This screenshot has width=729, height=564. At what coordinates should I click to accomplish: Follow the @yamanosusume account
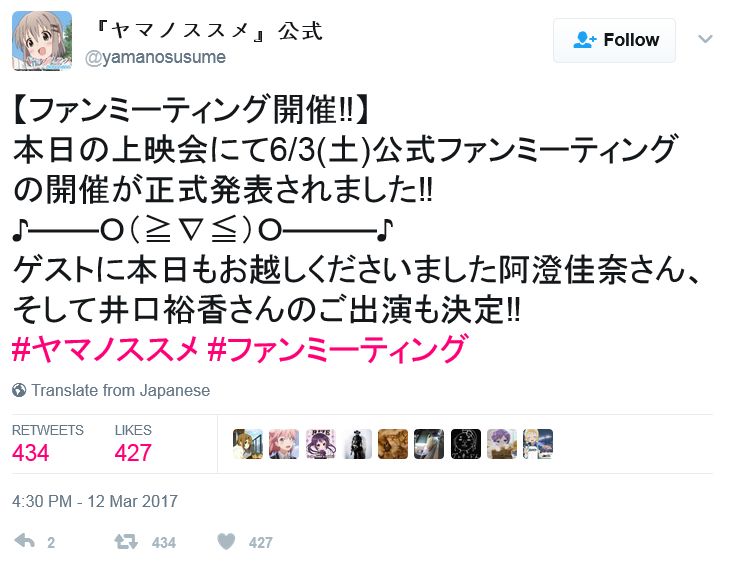(614, 40)
